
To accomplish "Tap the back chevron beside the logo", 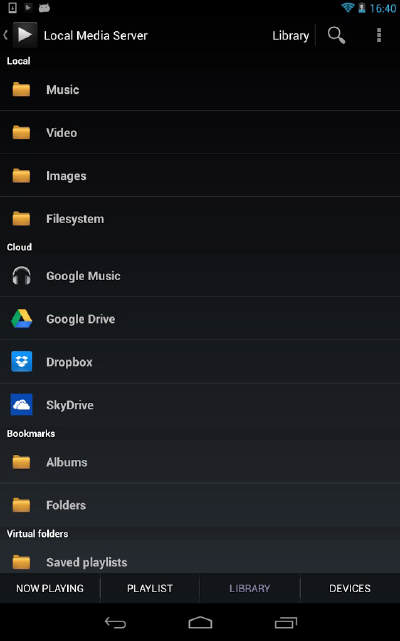I will click(5, 35).
